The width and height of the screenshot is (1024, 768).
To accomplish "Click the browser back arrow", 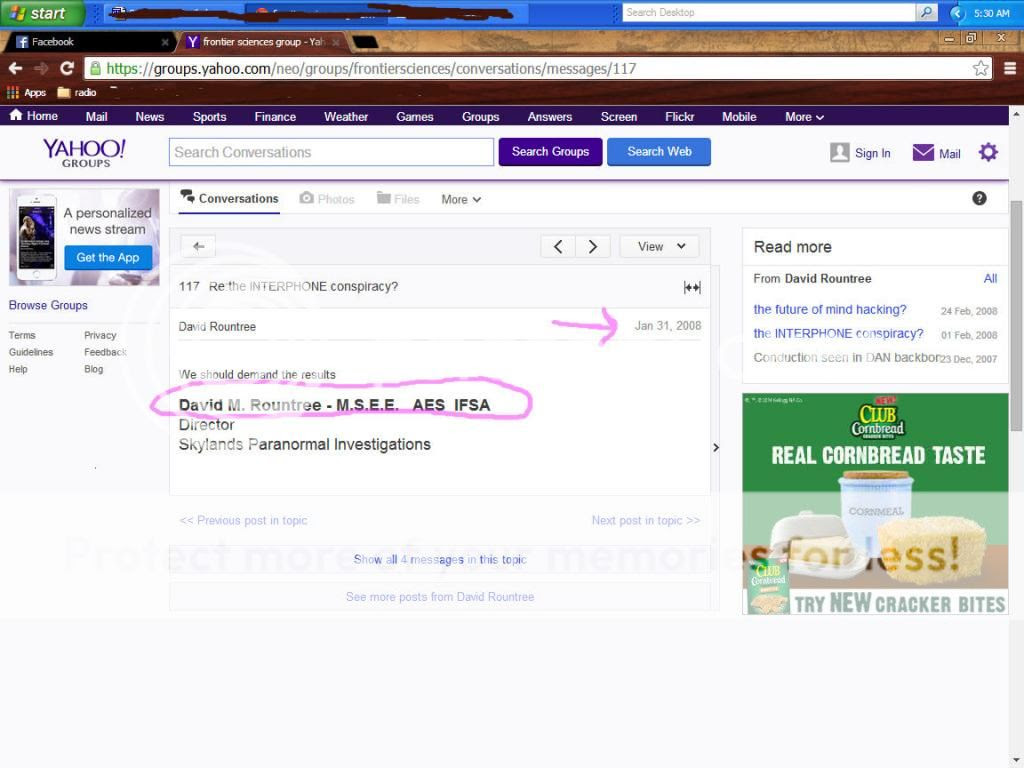I will point(16,68).
